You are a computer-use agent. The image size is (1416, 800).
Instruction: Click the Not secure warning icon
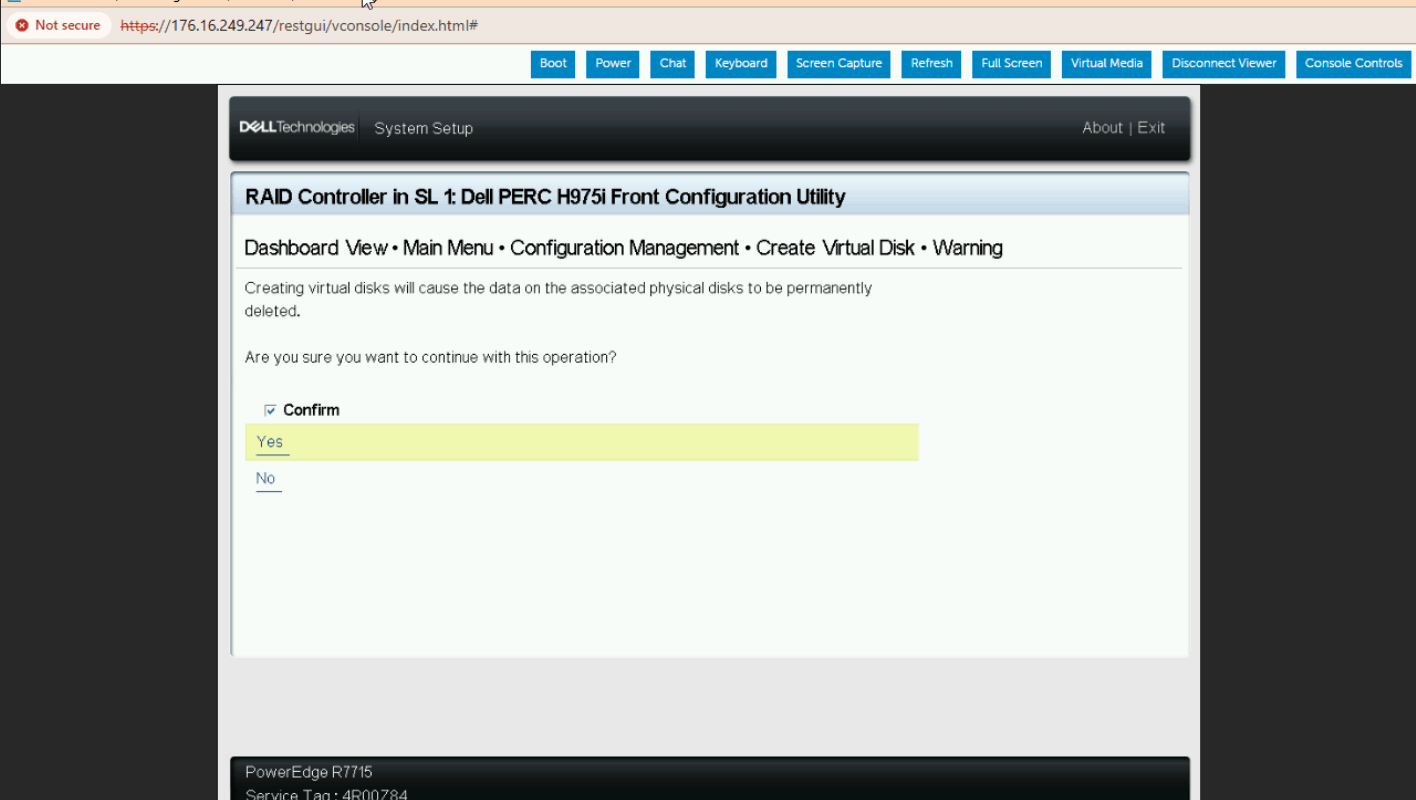click(x=22, y=25)
